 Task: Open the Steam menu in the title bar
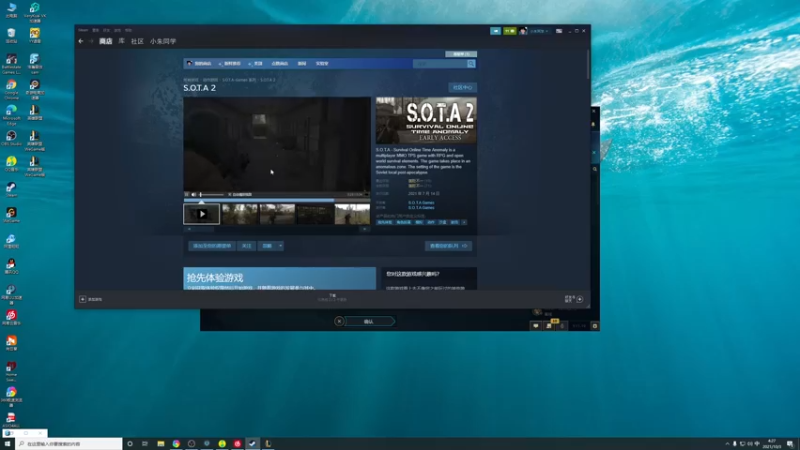[83, 30]
